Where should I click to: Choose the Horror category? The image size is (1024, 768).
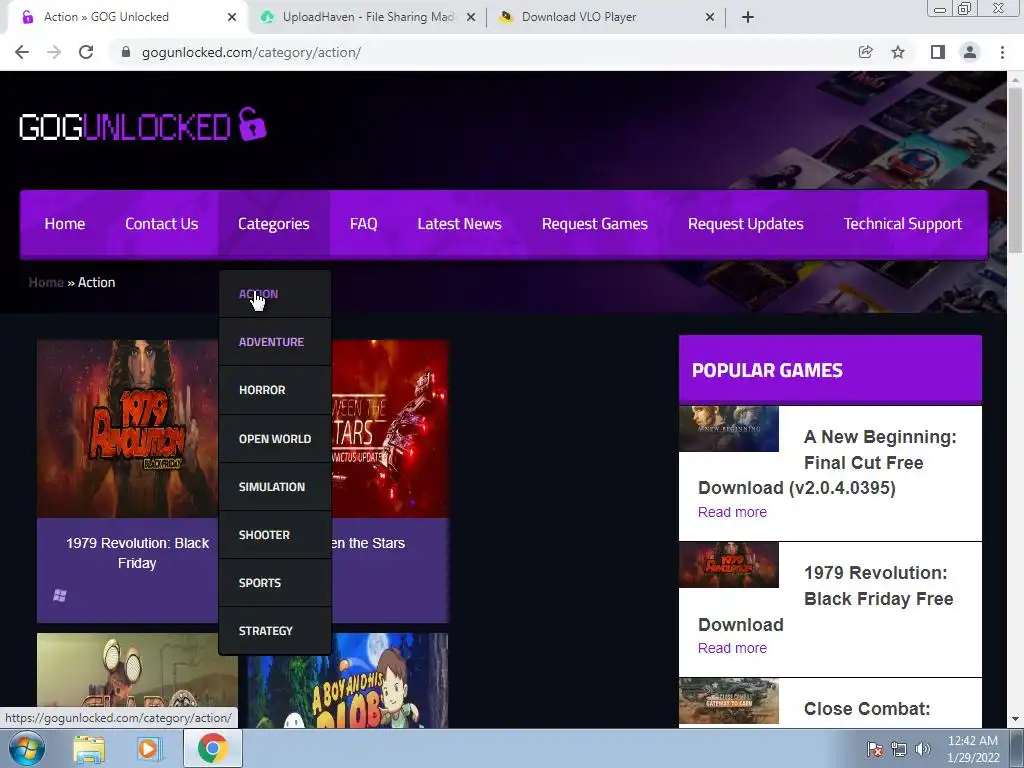[275, 390]
